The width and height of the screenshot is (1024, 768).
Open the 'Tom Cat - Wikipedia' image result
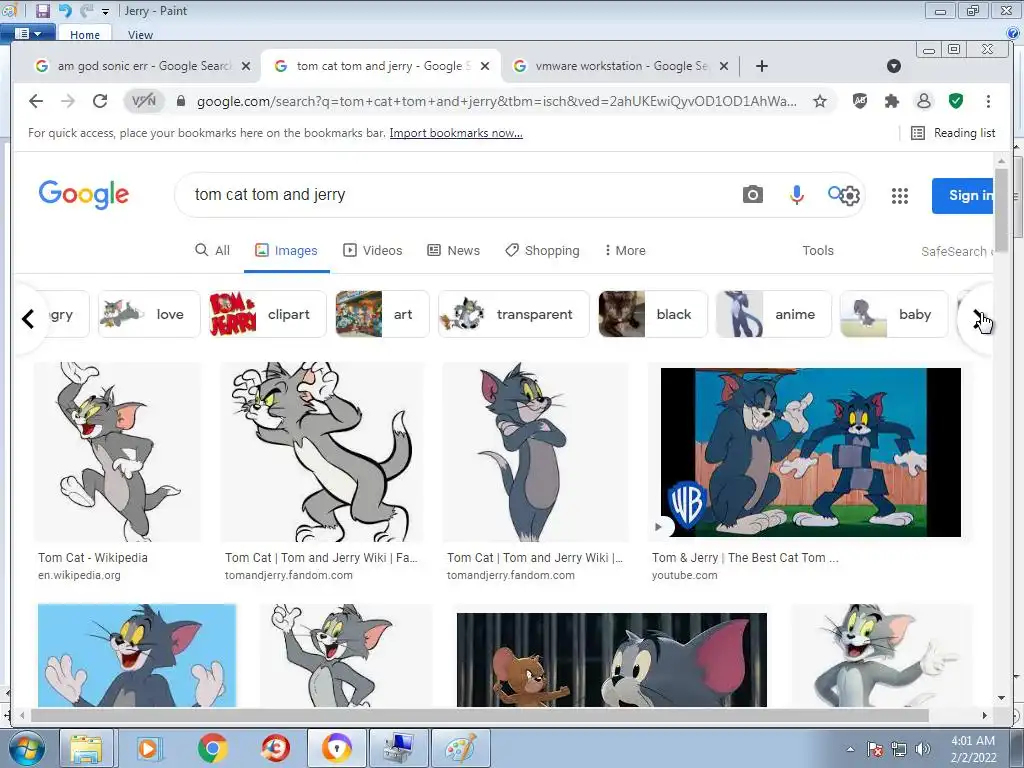tap(118, 452)
